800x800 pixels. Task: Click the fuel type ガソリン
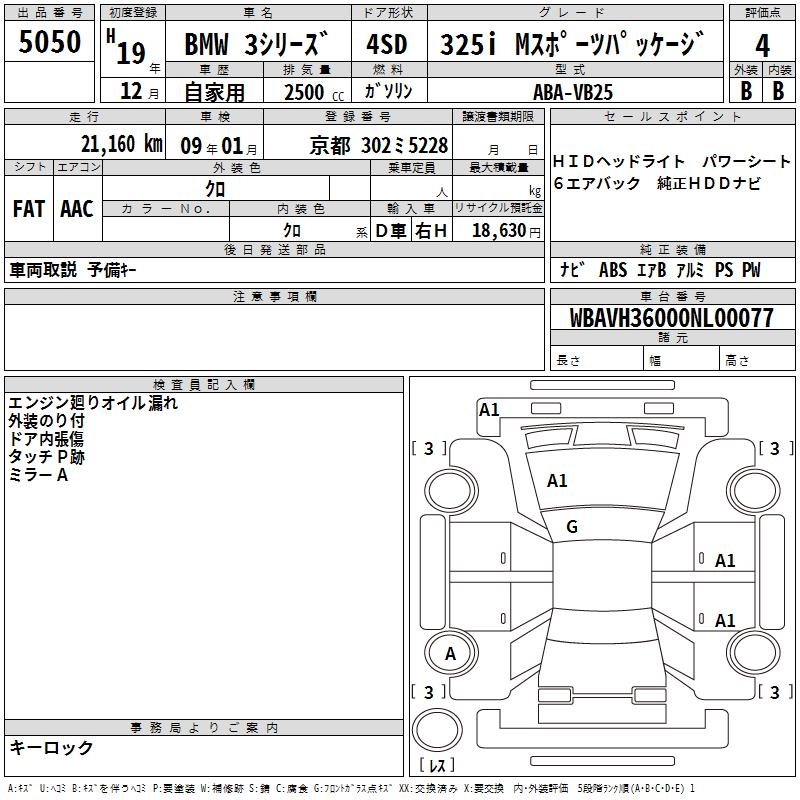coord(388,91)
